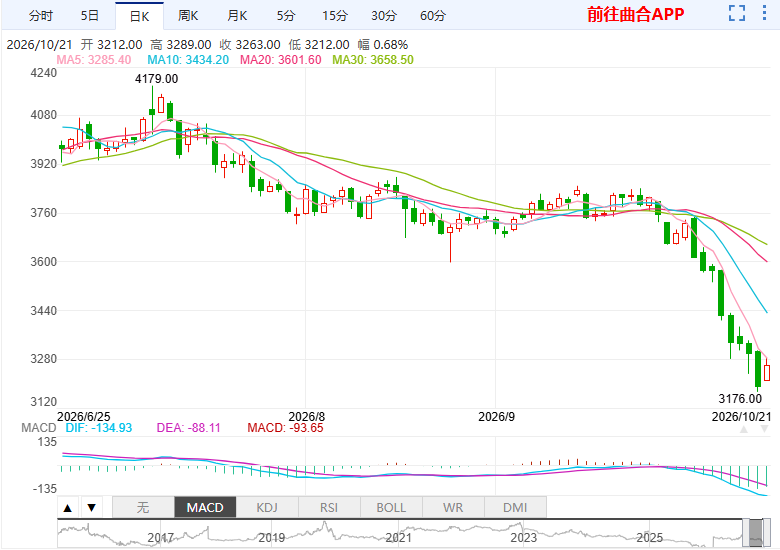Click the 4179.00 high price label
This screenshot has height=550, width=780.
156,79
